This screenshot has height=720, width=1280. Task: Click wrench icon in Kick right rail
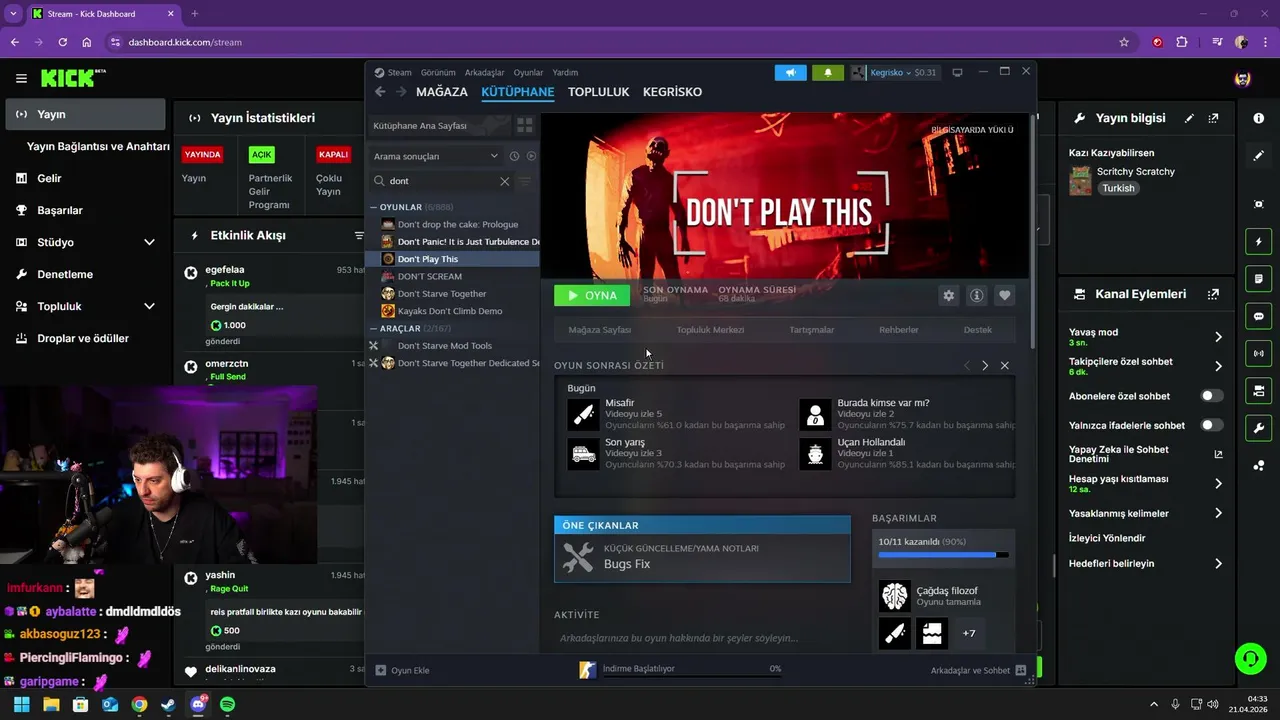coord(1258,428)
